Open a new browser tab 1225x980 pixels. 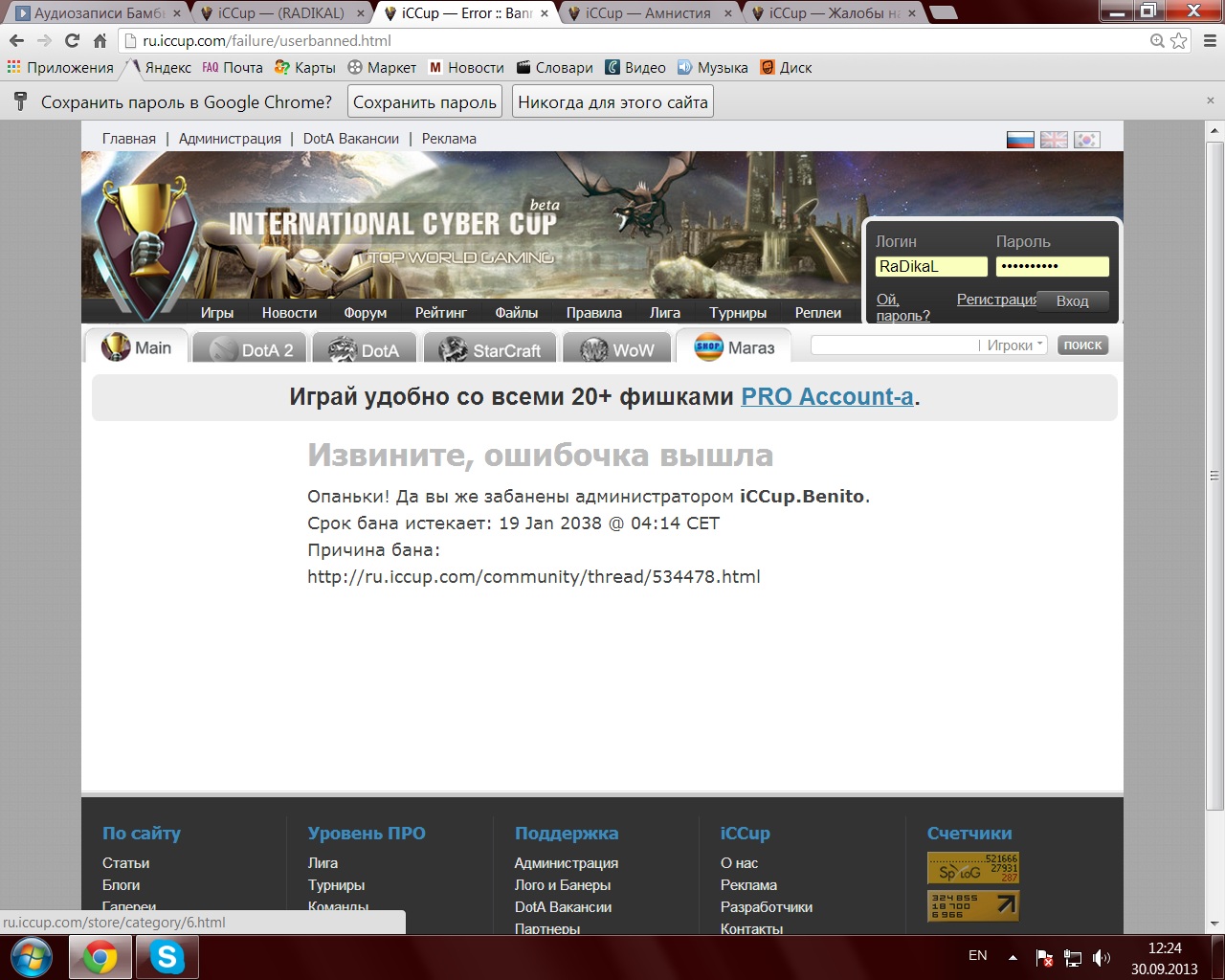point(944,13)
